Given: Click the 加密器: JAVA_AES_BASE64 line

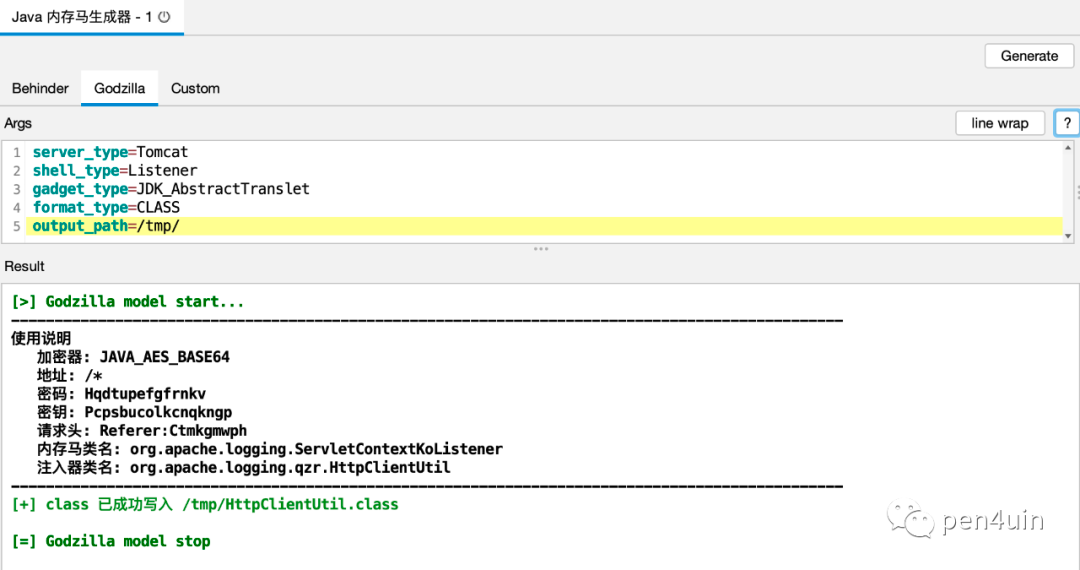Looking at the screenshot, I should point(133,357).
